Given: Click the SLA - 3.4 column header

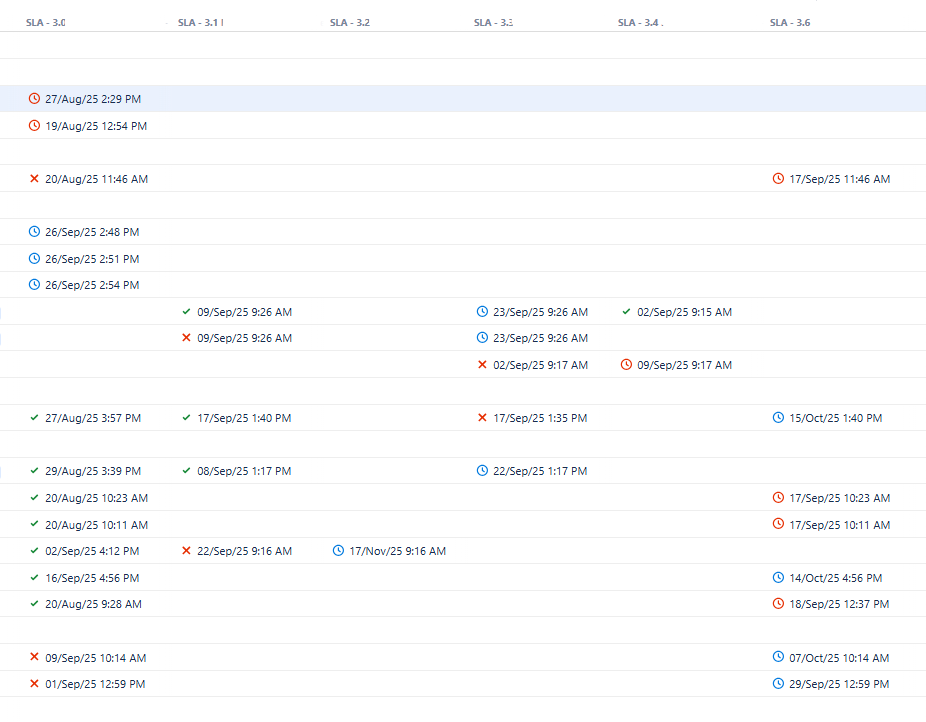Looking at the screenshot, I should point(639,22).
